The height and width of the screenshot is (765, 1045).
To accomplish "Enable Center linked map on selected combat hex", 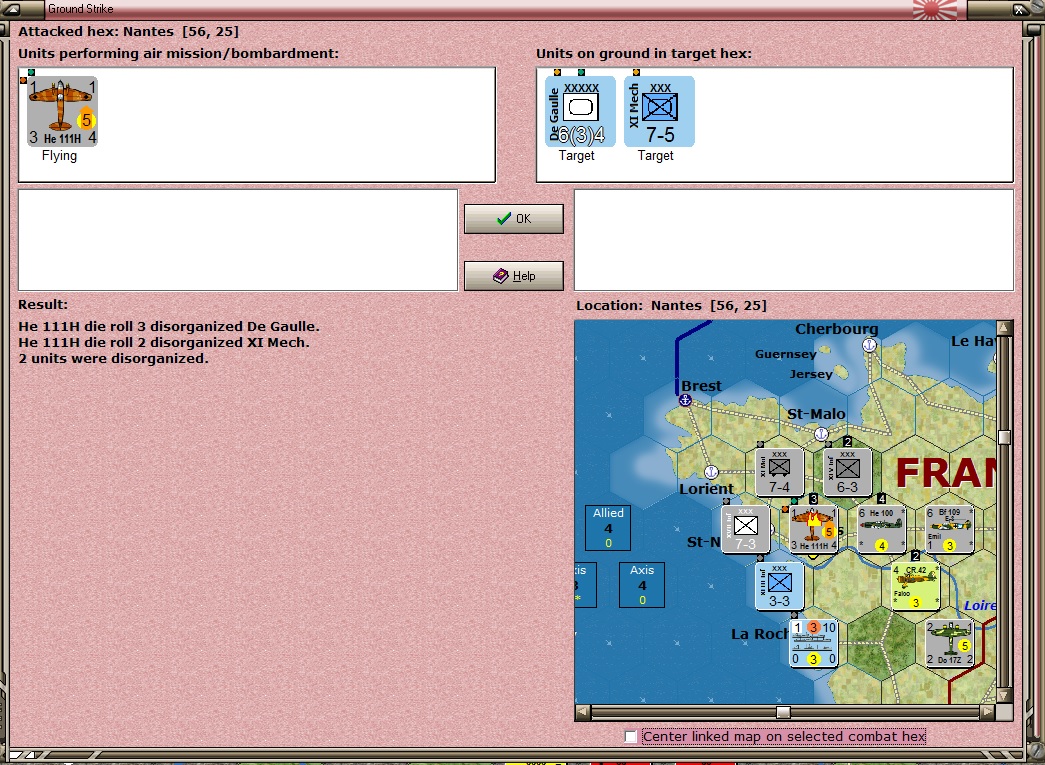I will coord(630,736).
